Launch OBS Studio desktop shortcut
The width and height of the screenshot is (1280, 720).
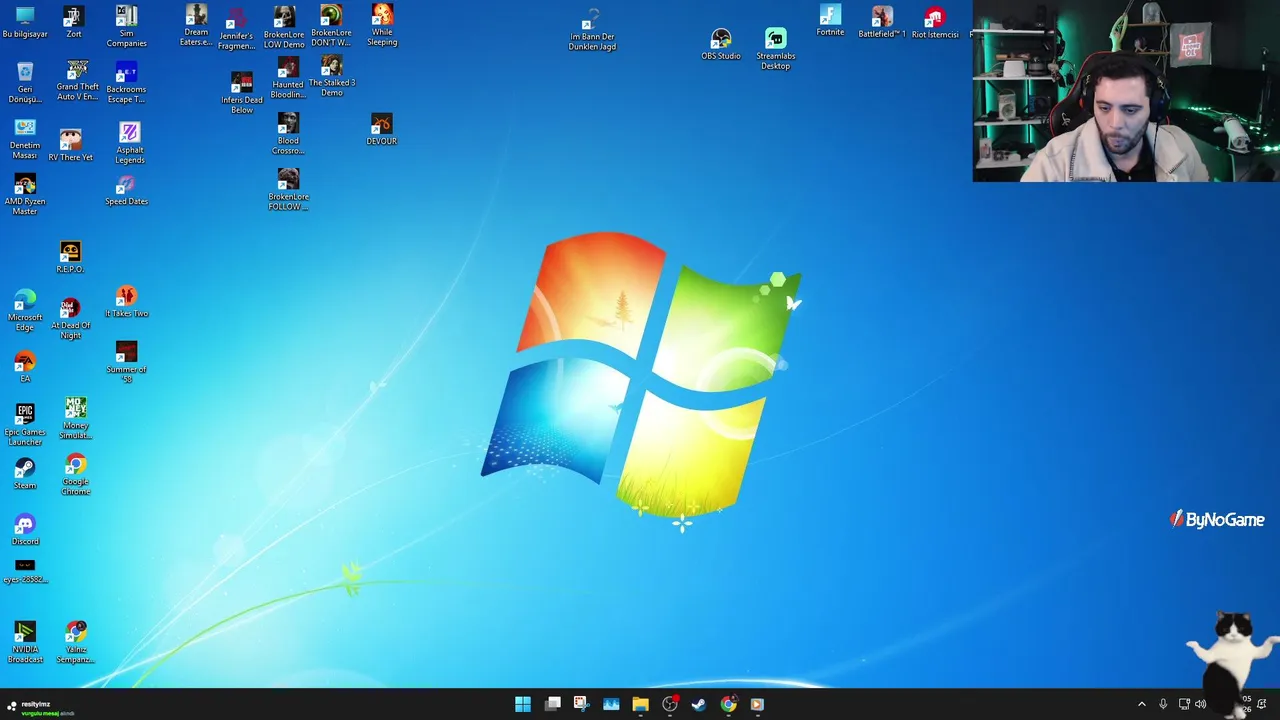[x=721, y=44]
